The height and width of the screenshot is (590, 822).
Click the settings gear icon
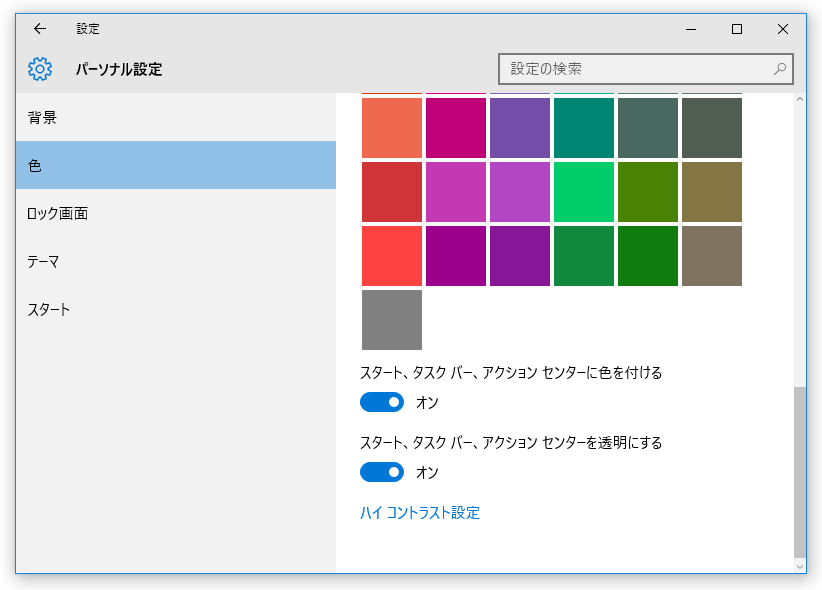[x=40, y=69]
